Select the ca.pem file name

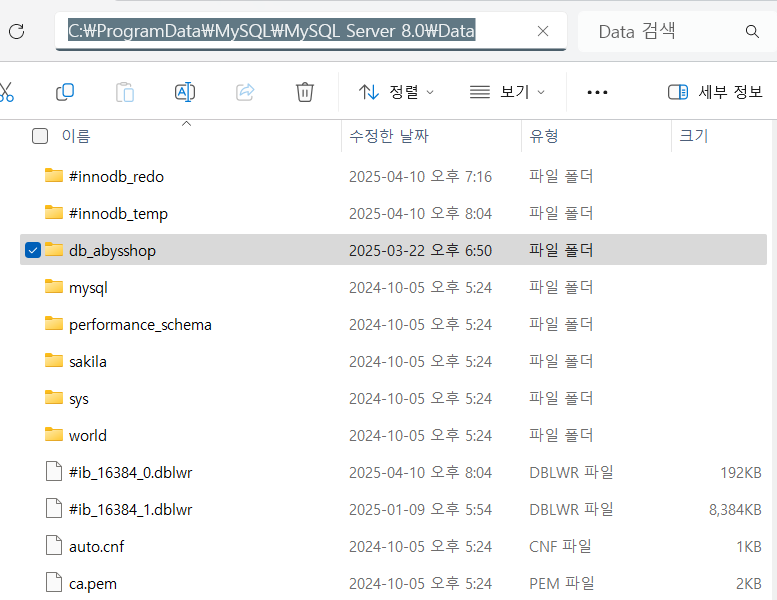[93, 584]
